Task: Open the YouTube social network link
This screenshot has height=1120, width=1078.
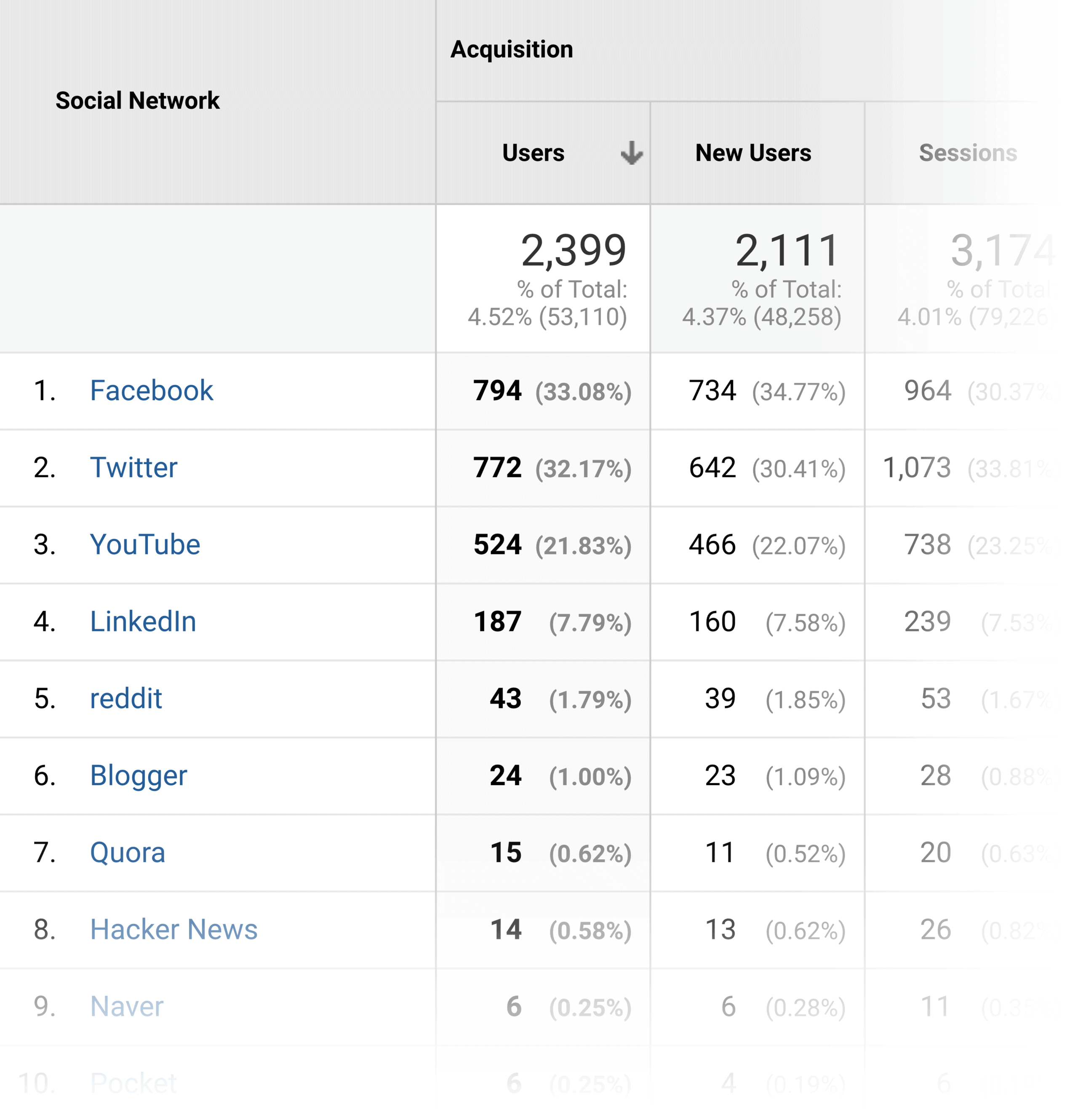Action: (145, 545)
